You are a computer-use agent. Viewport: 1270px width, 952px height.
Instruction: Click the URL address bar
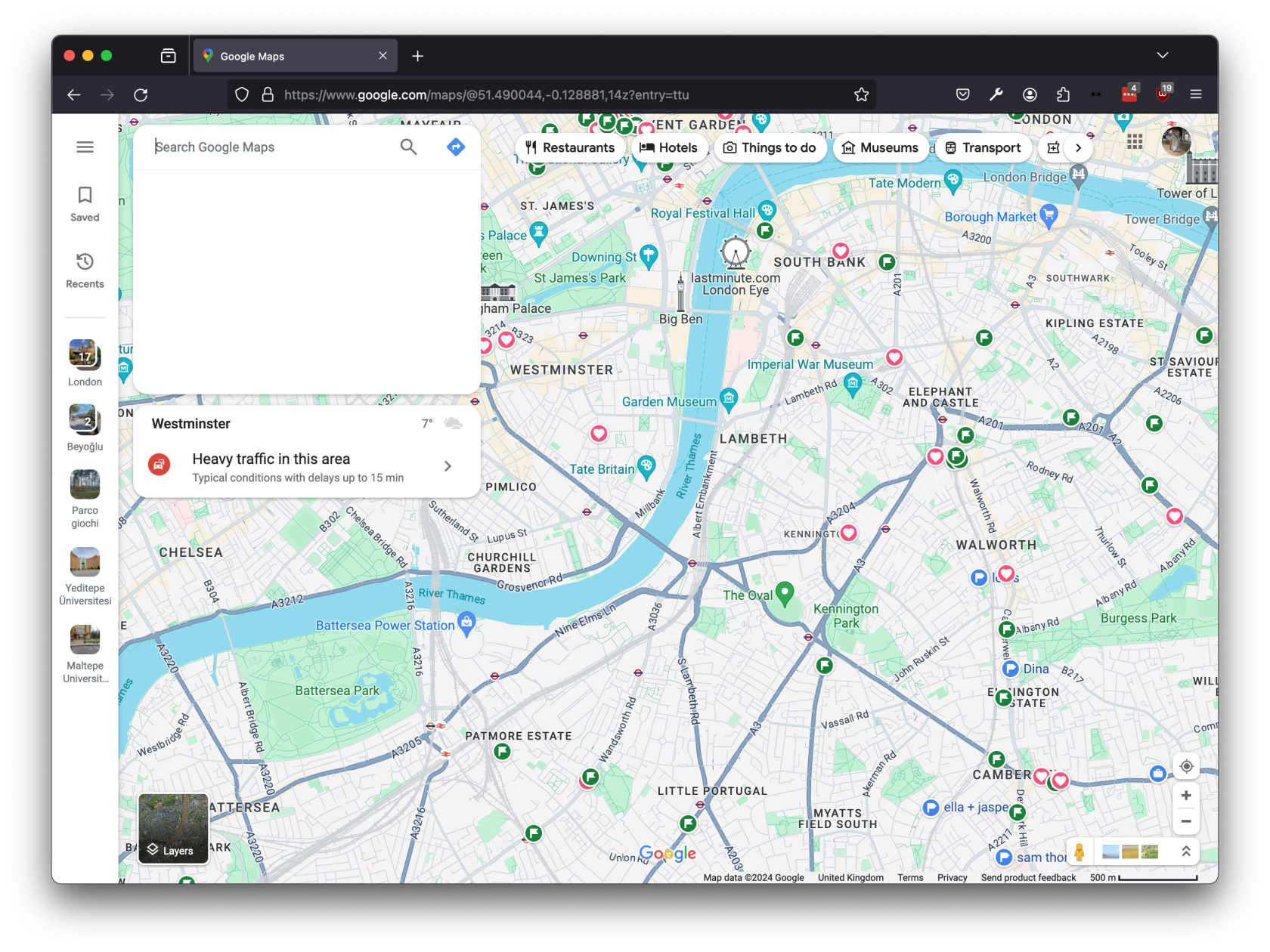(552, 94)
